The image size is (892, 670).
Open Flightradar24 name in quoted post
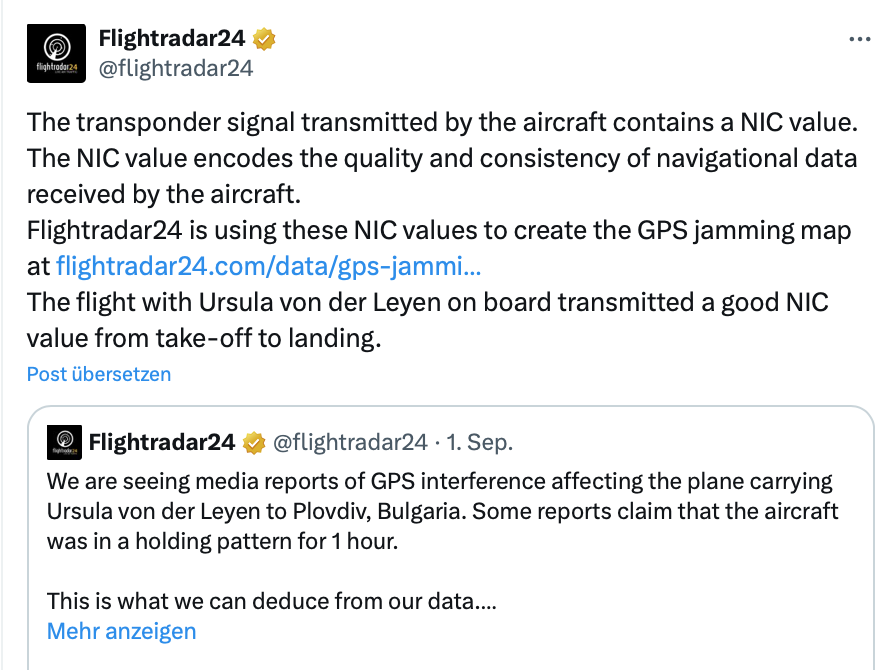(161, 442)
